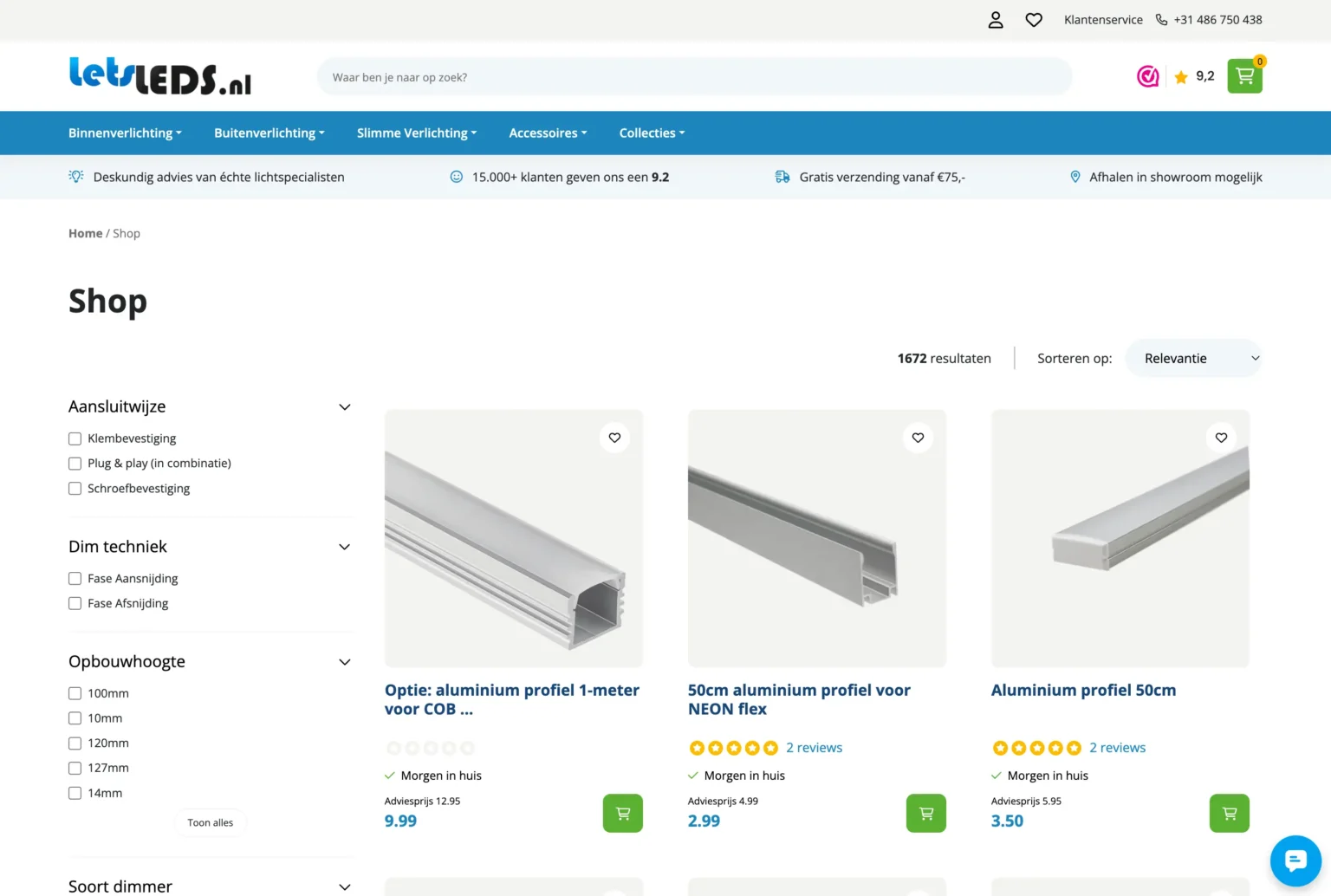Favorite the 50cm NEON flex profile
Screen dimensions: 1331x896
[918, 438]
